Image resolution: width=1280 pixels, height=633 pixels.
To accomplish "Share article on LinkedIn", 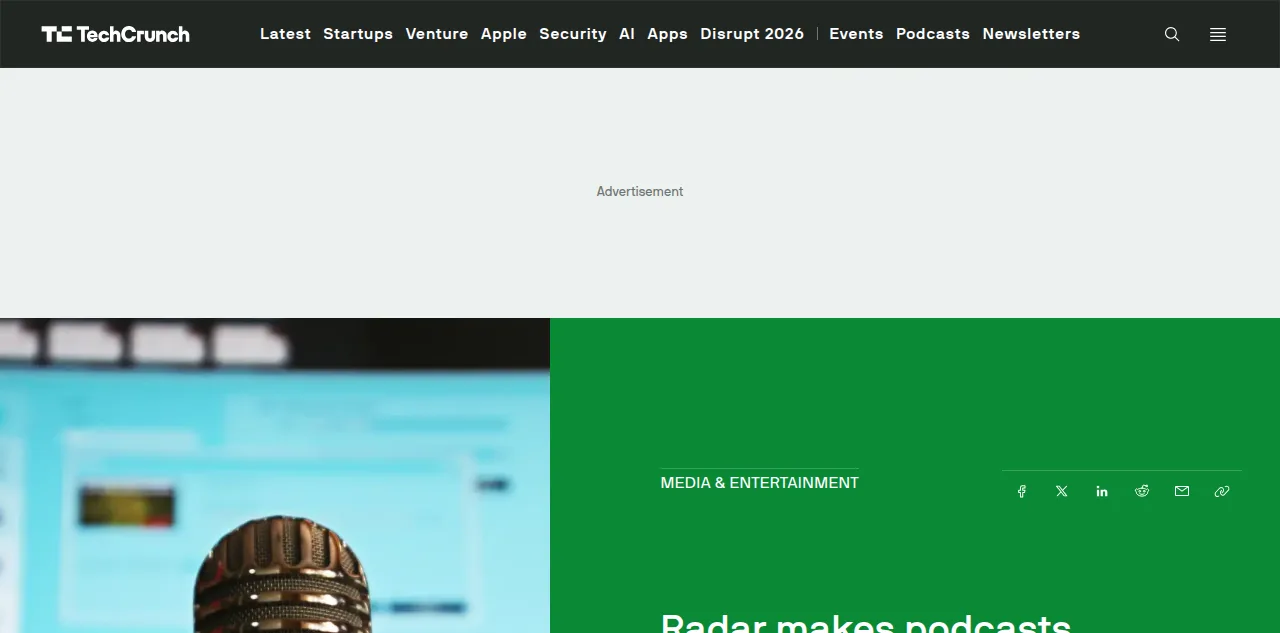I will click(1102, 491).
